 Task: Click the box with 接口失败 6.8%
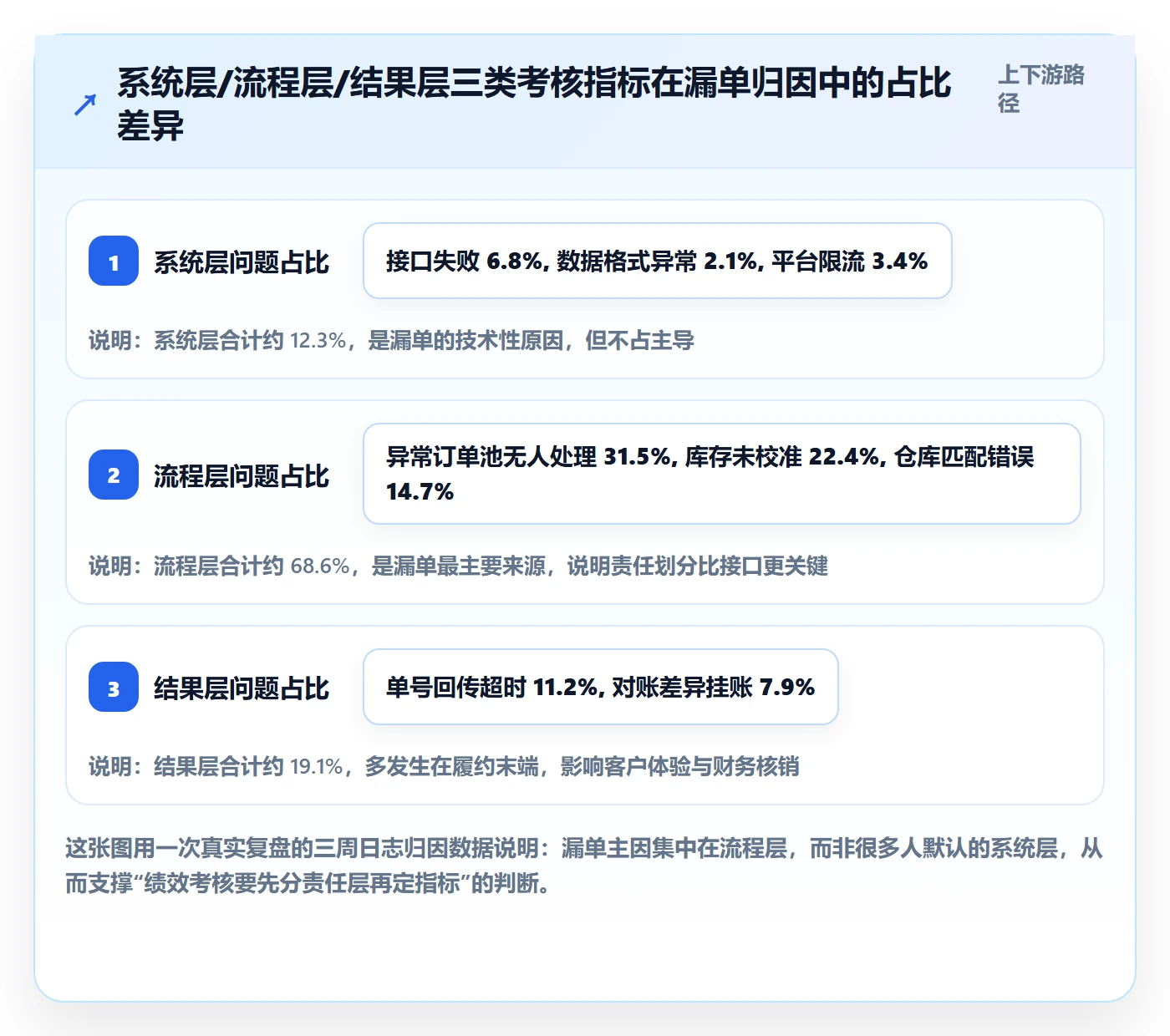coord(658,261)
